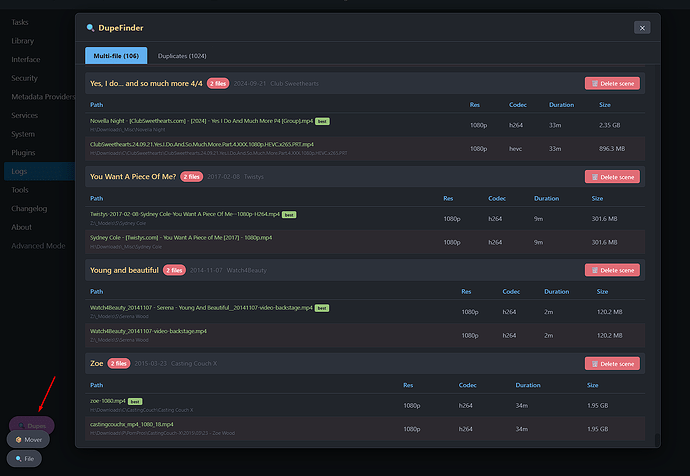The image size is (690, 476).
Task: Select the Watch4Beauty_20141107-video-backstage.mp4 file row
Action: click(148, 331)
